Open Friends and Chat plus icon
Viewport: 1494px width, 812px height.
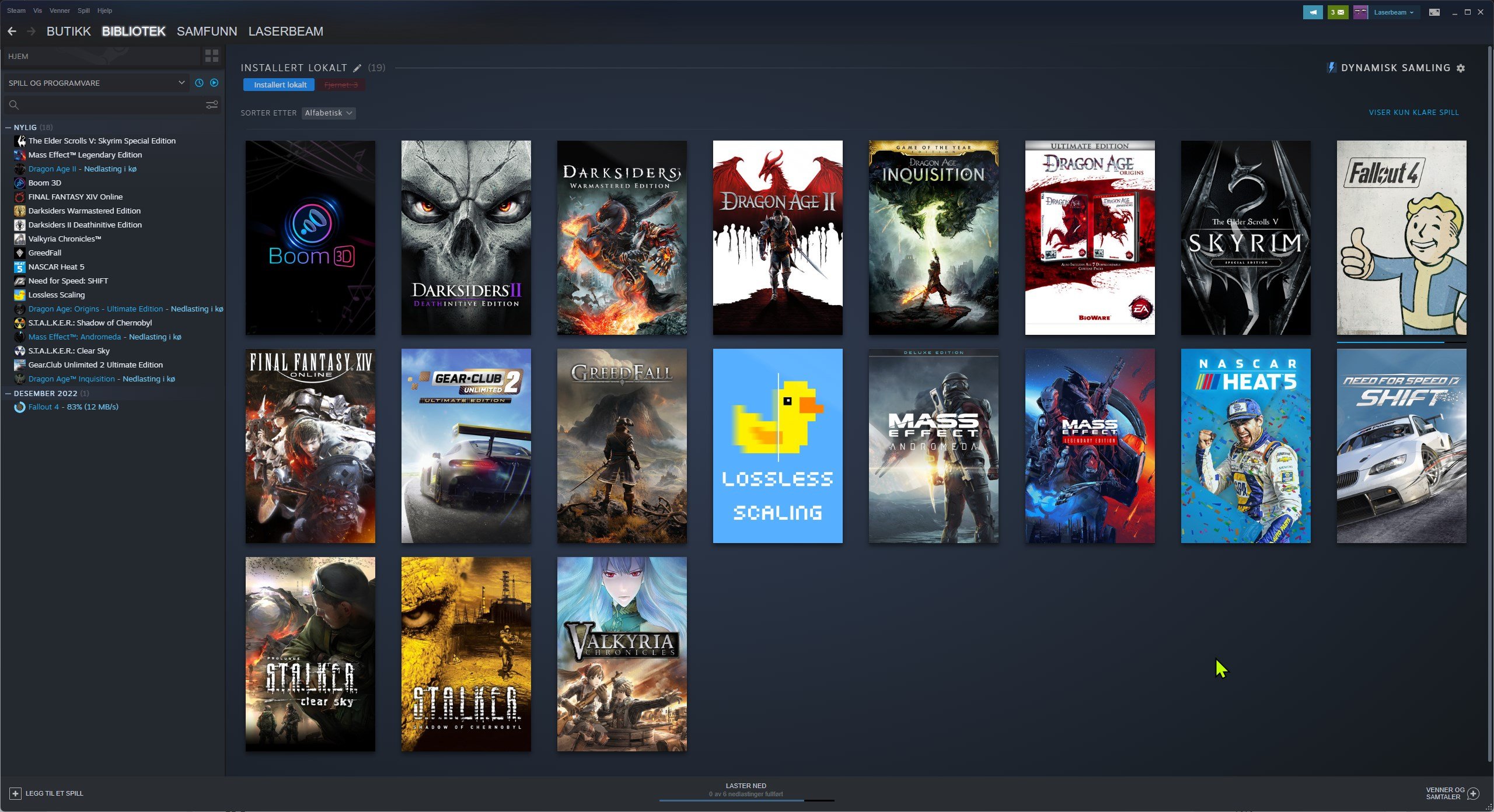pyautogui.click(x=1474, y=793)
